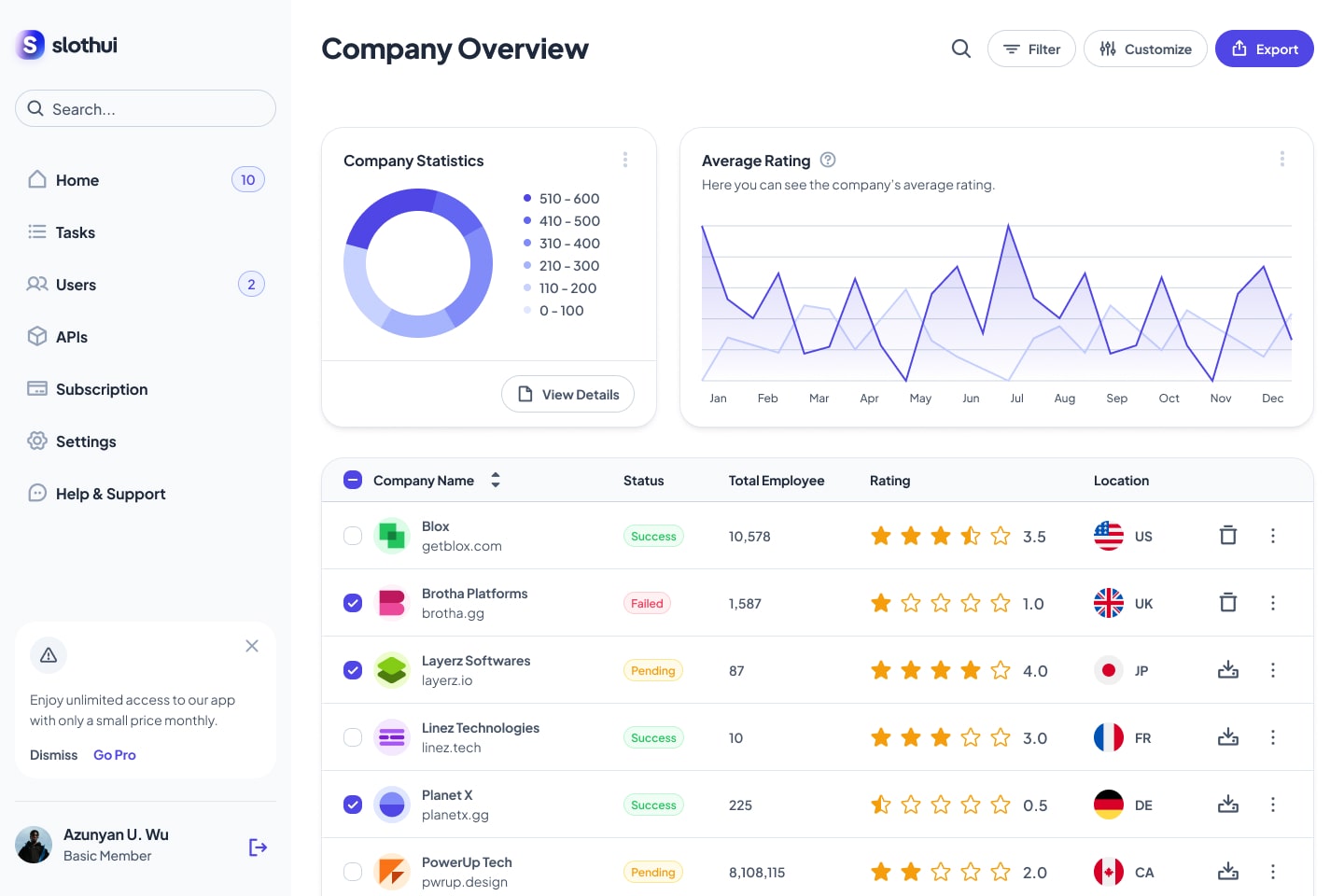
Task: Click the logout icon beside Azunyan U. Wu
Action: (258, 847)
